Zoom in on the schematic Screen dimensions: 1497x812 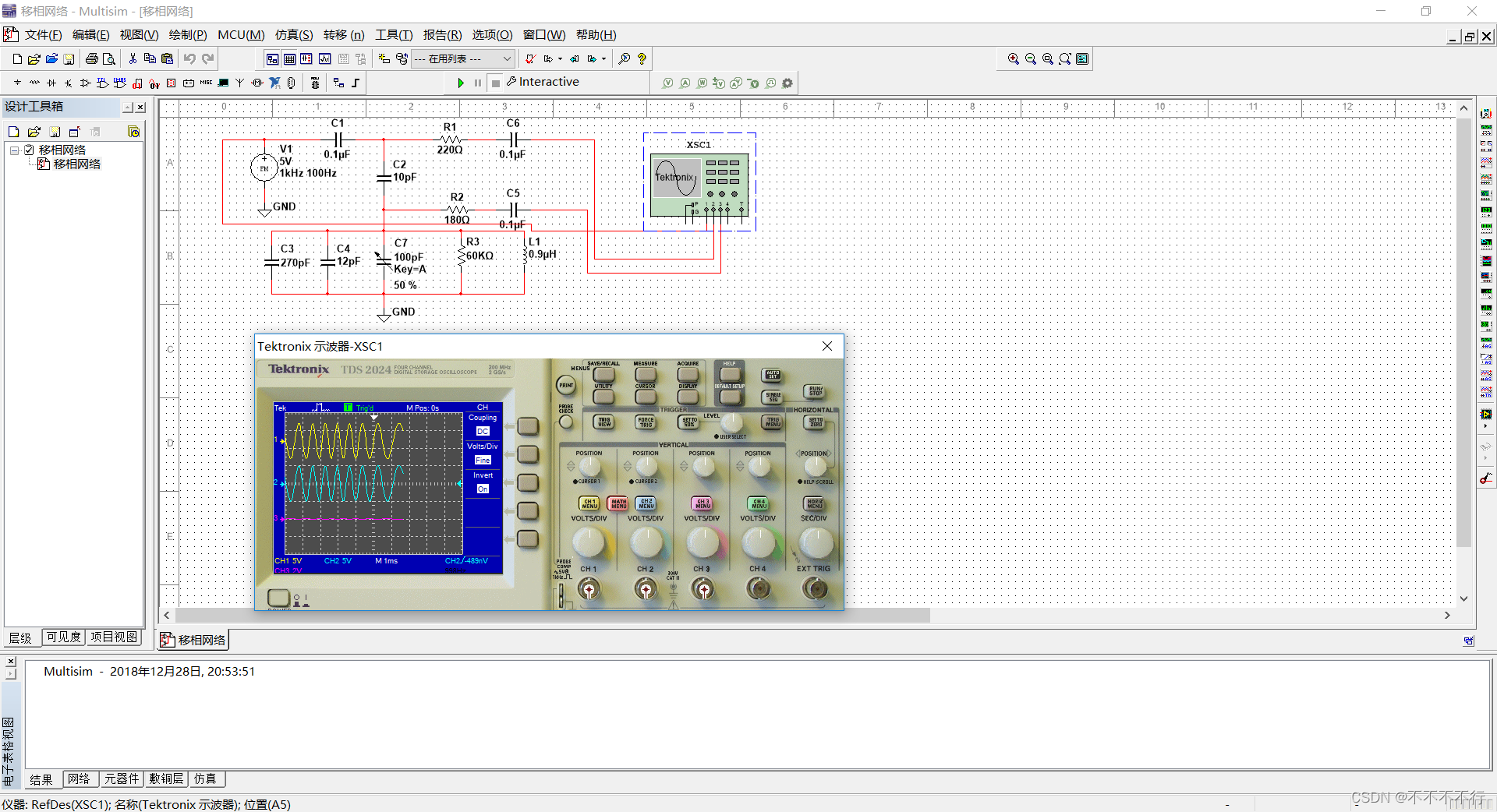coord(1014,59)
